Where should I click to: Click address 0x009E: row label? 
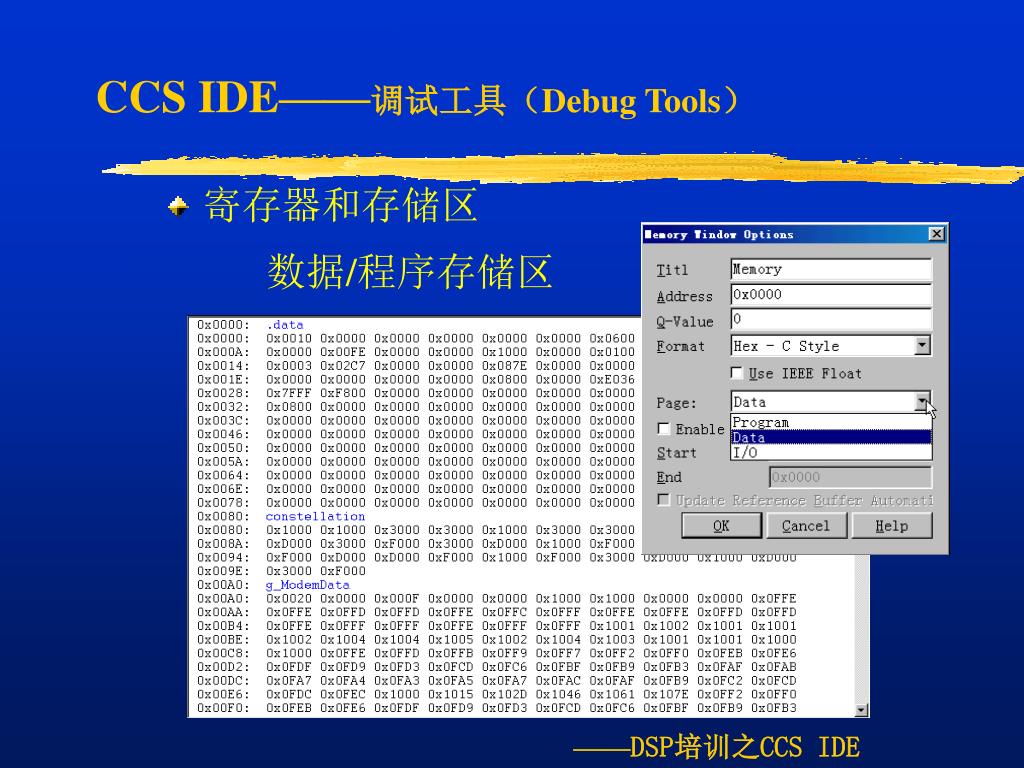tap(223, 571)
